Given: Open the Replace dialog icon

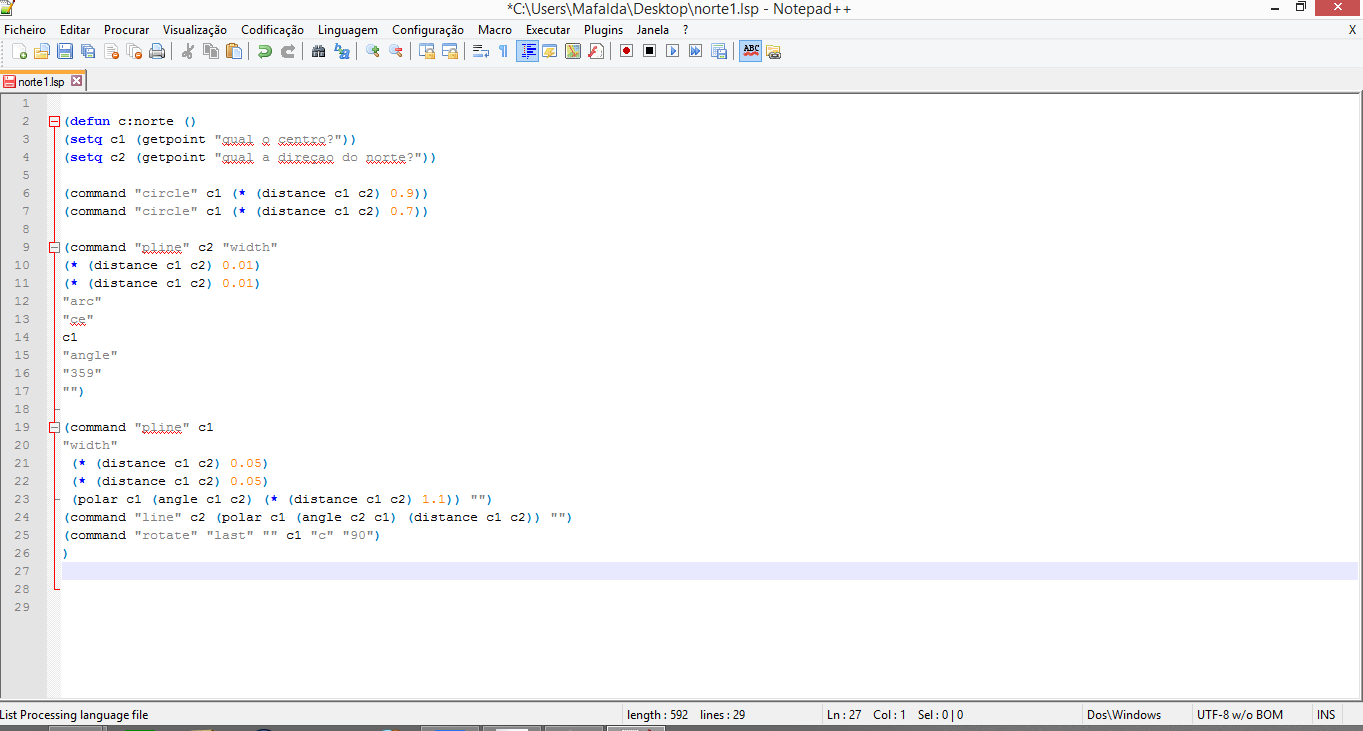Looking at the screenshot, I should click(x=342, y=51).
